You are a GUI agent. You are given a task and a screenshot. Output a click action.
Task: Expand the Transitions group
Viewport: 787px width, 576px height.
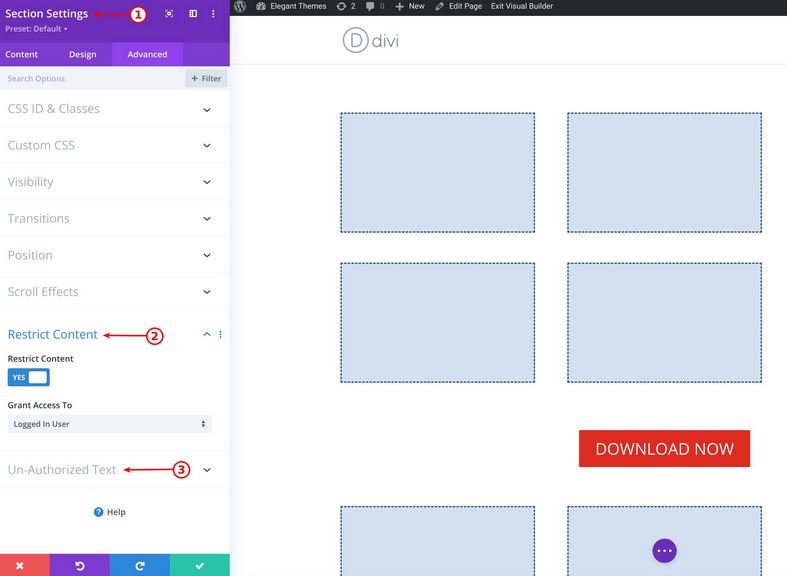114,219
